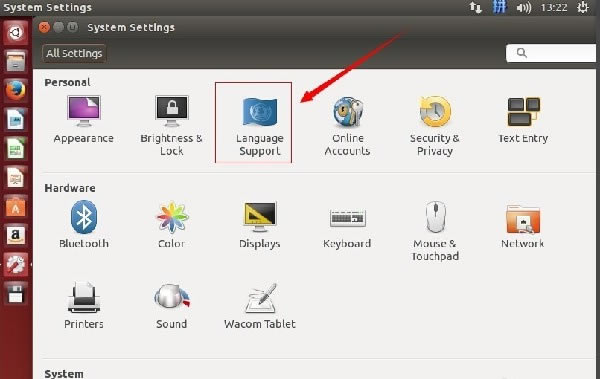Close the System Settings window

pyautogui.click(x=44, y=27)
